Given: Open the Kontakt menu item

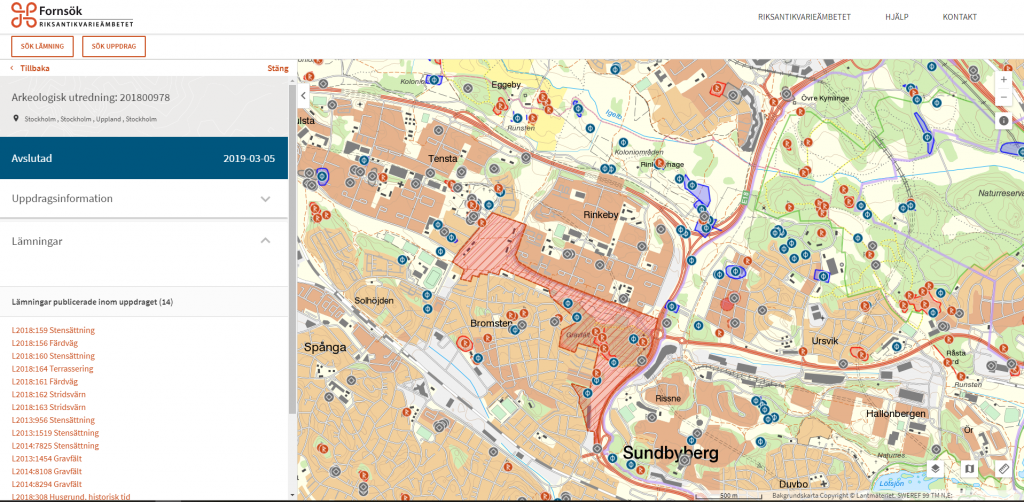Looking at the screenshot, I should tap(959, 17).
